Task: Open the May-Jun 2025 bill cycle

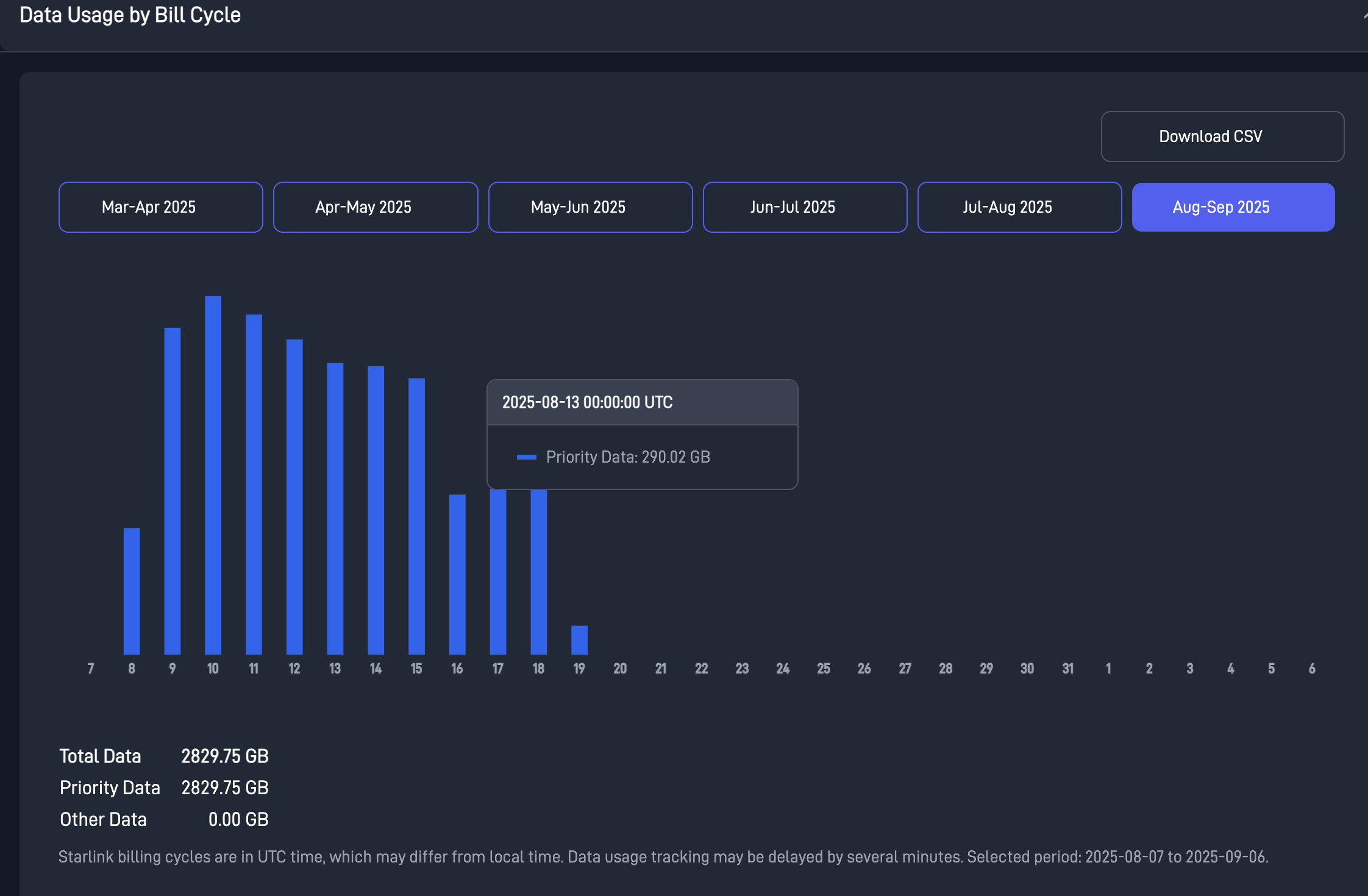Action: [590, 207]
